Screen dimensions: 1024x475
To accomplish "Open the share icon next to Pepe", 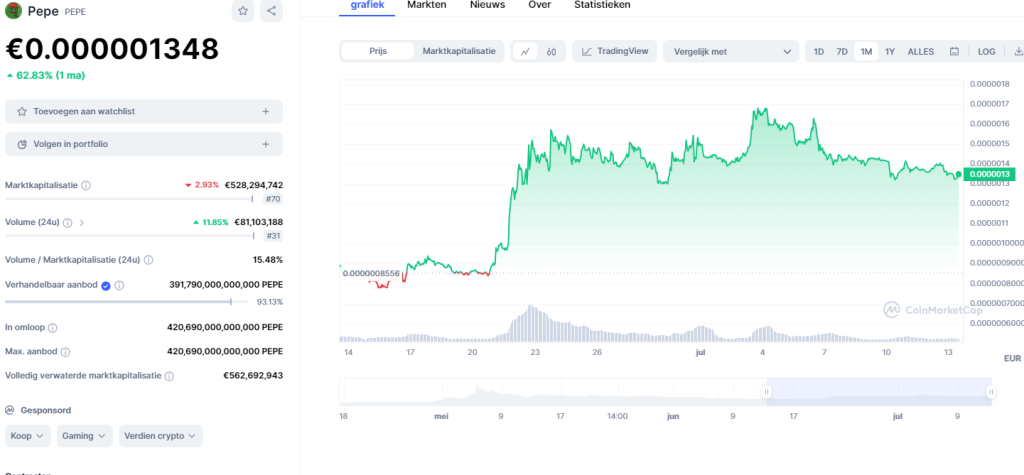I will (x=272, y=10).
